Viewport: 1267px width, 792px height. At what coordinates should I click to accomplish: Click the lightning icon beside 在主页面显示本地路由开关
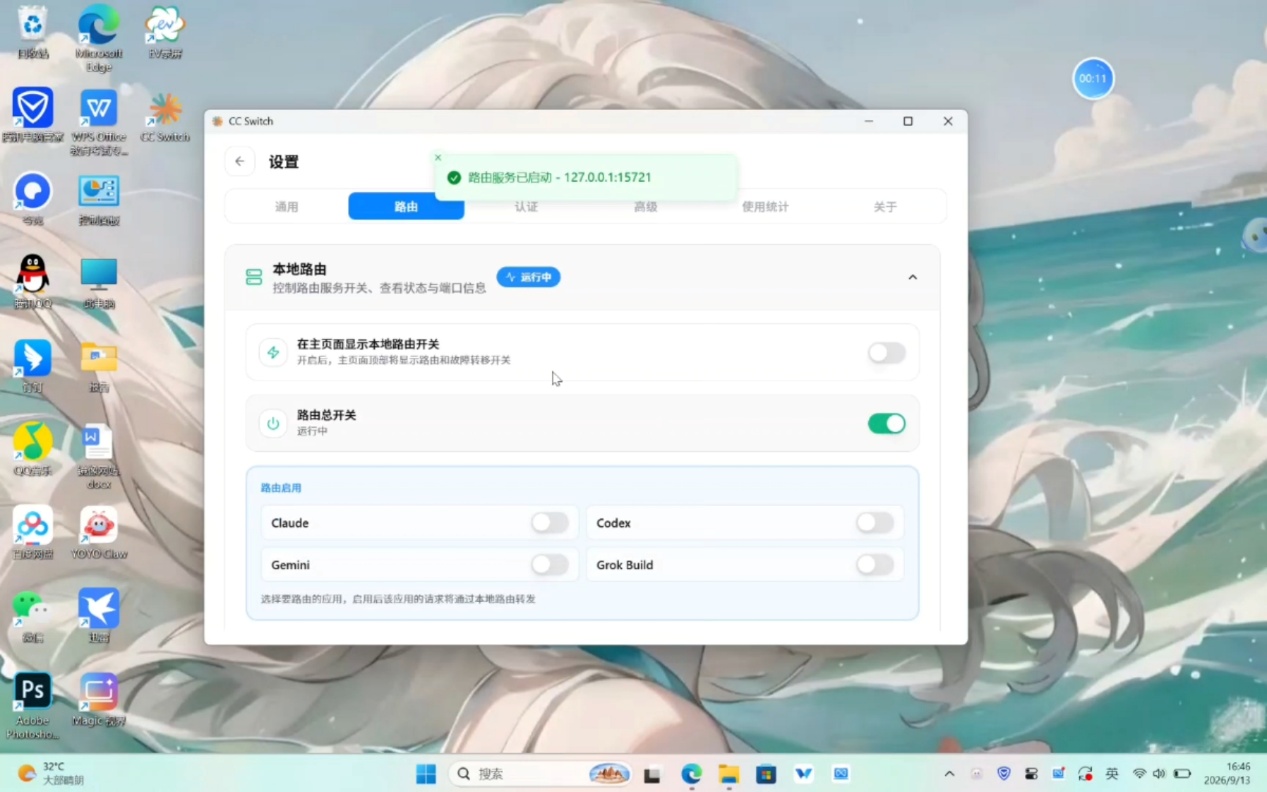point(273,352)
